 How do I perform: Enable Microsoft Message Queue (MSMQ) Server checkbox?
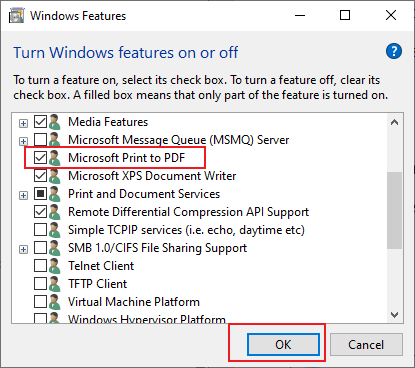[x=40, y=140]
